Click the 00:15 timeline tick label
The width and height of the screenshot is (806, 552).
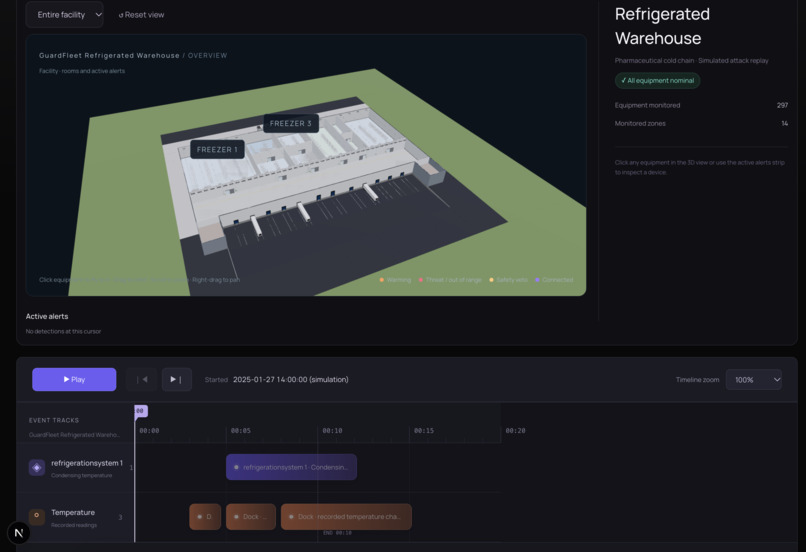(x=424, y=431)
